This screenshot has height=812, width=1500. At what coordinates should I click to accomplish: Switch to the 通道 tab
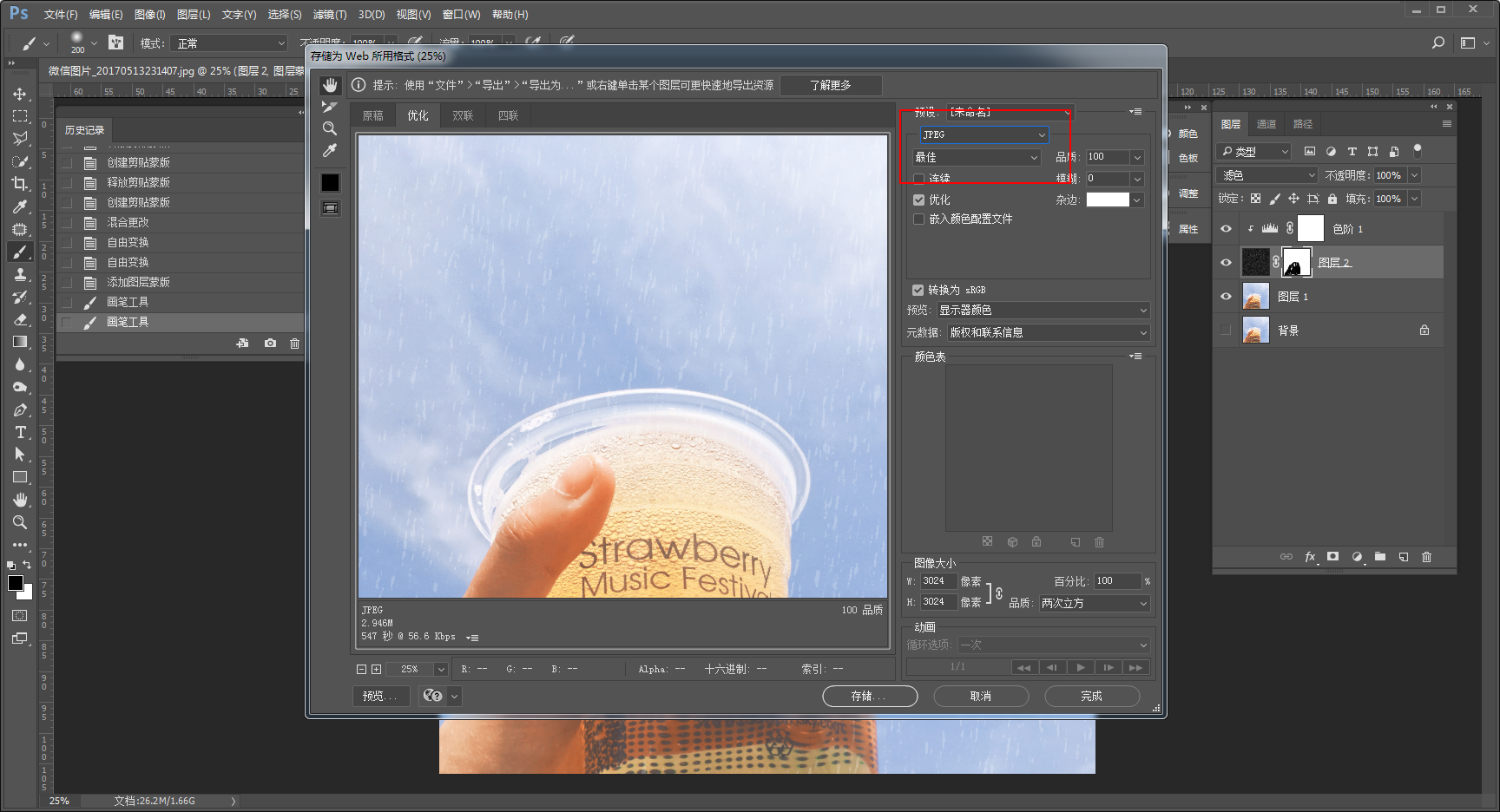click(1266, 124)
